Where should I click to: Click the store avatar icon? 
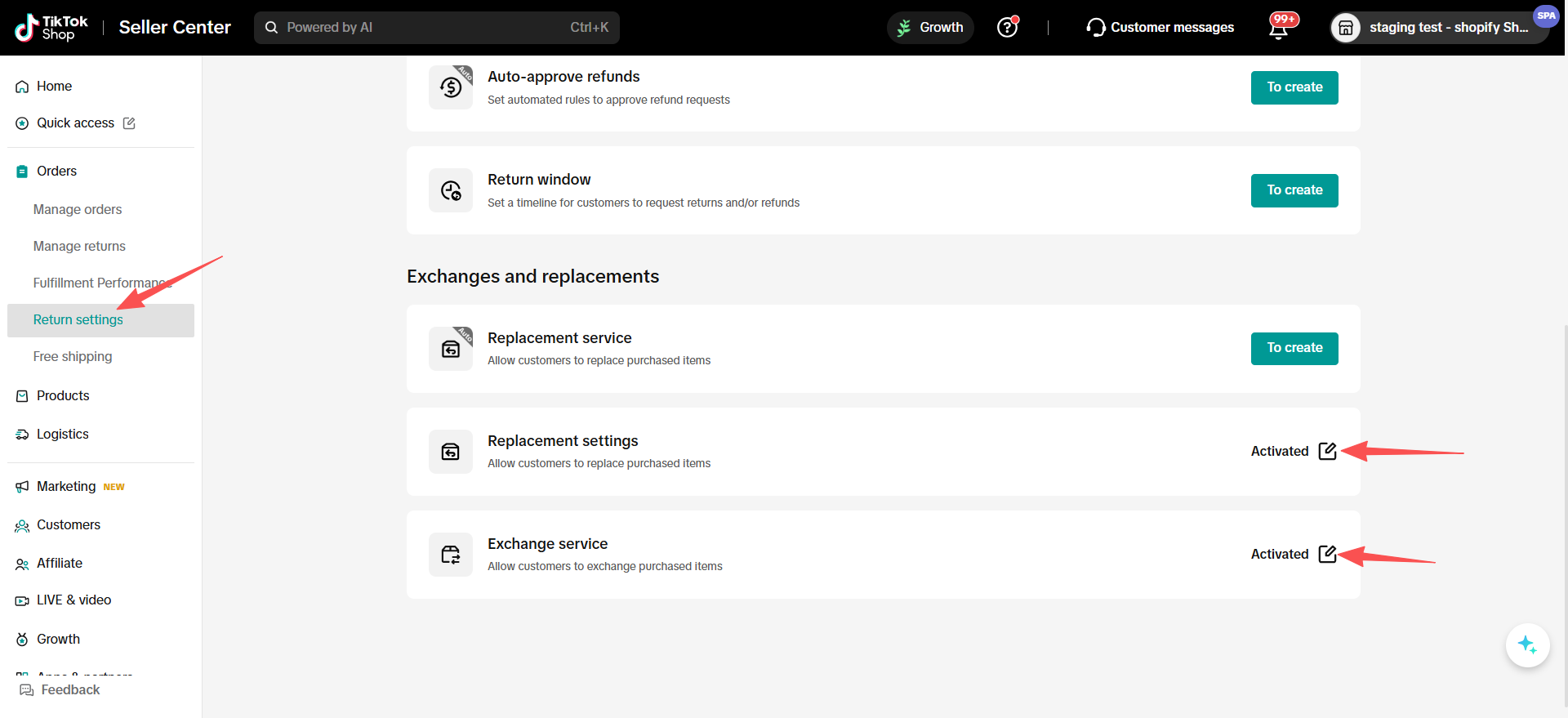coord(1346,28)
